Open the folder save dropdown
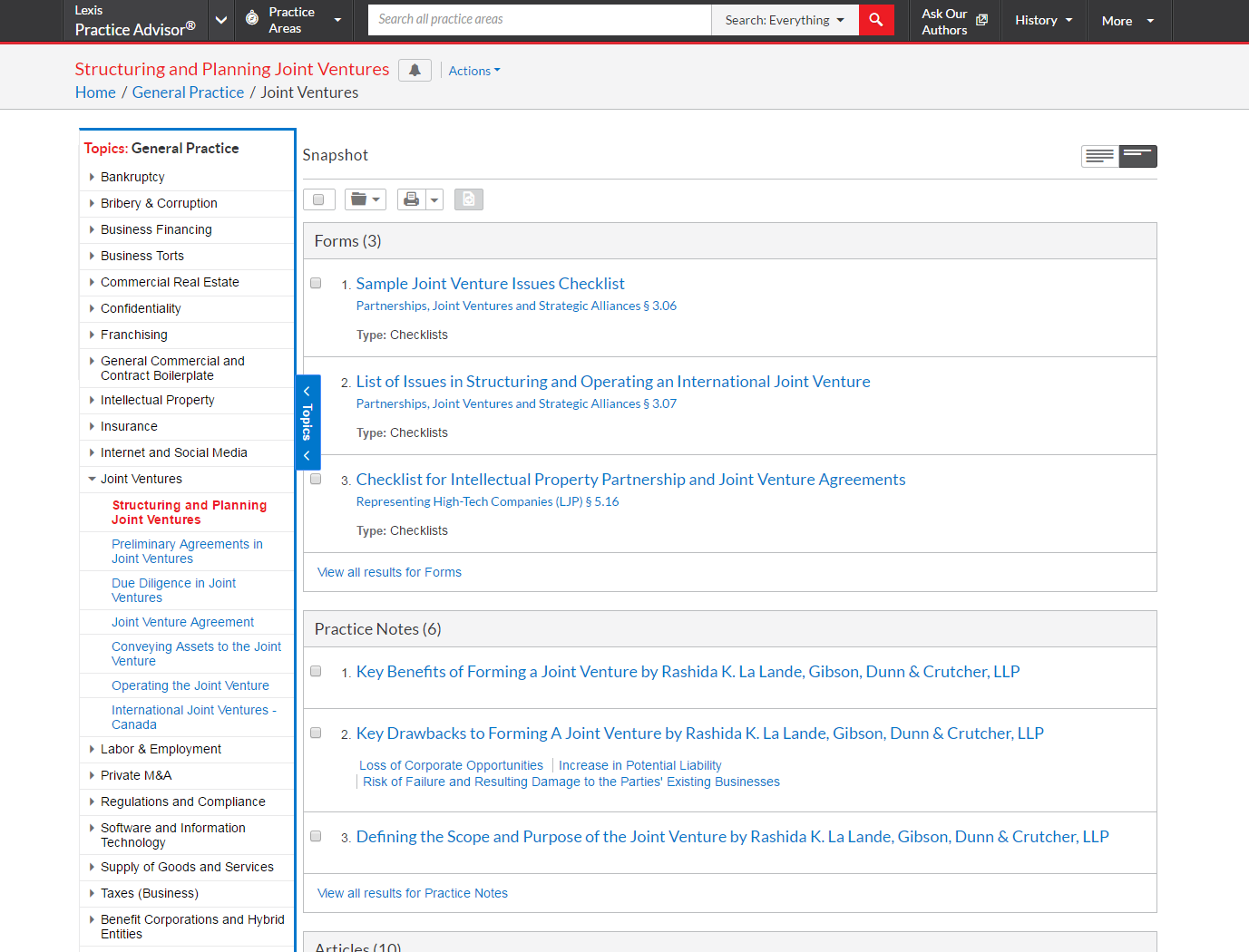This screenshot has width=1249, height=952. (x=366, y=199)
